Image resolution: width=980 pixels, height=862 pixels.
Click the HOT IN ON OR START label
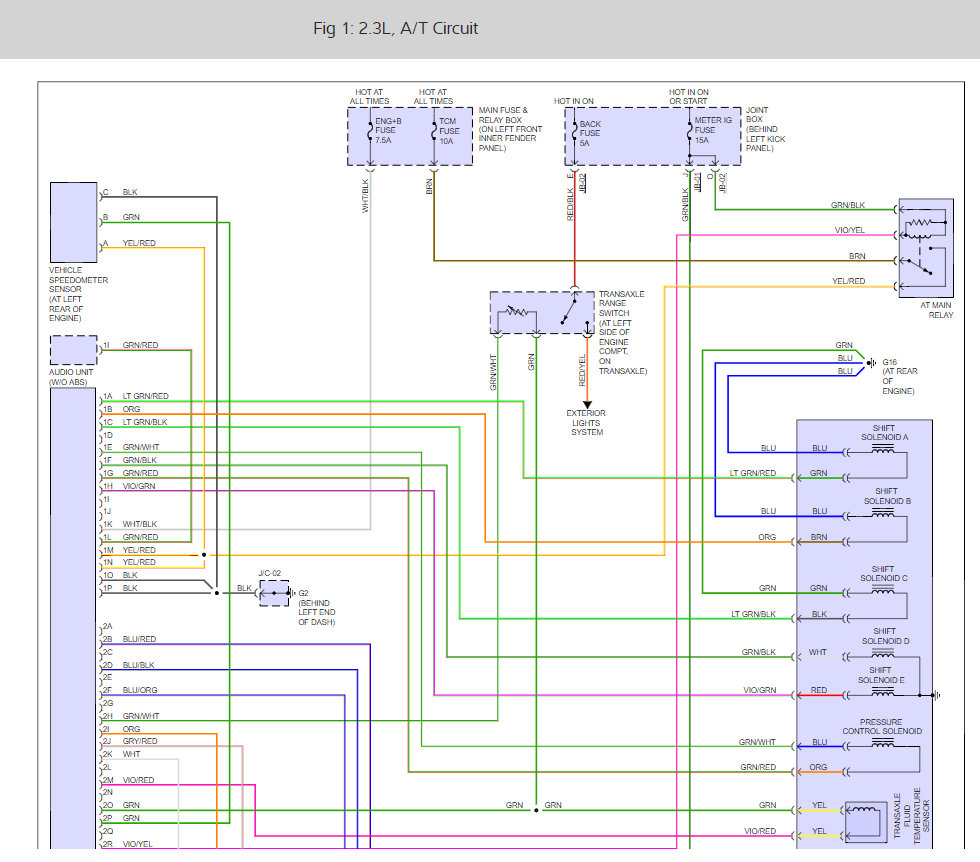(x=688, y=96)
